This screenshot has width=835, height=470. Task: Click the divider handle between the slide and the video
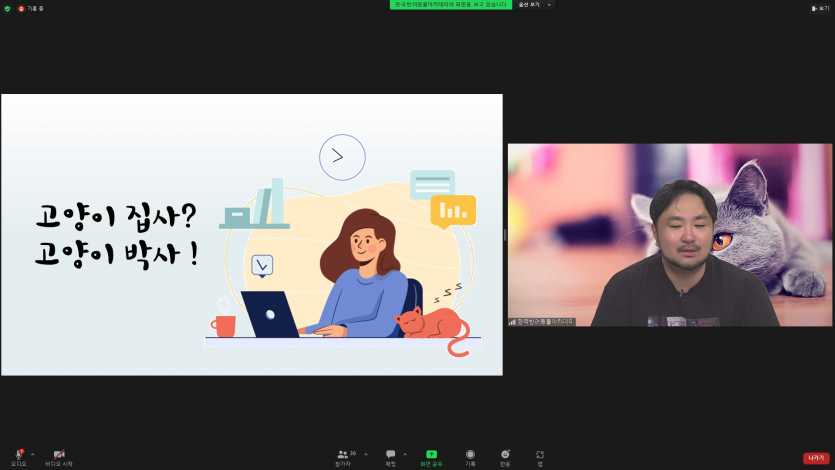(x=505, y=235)
